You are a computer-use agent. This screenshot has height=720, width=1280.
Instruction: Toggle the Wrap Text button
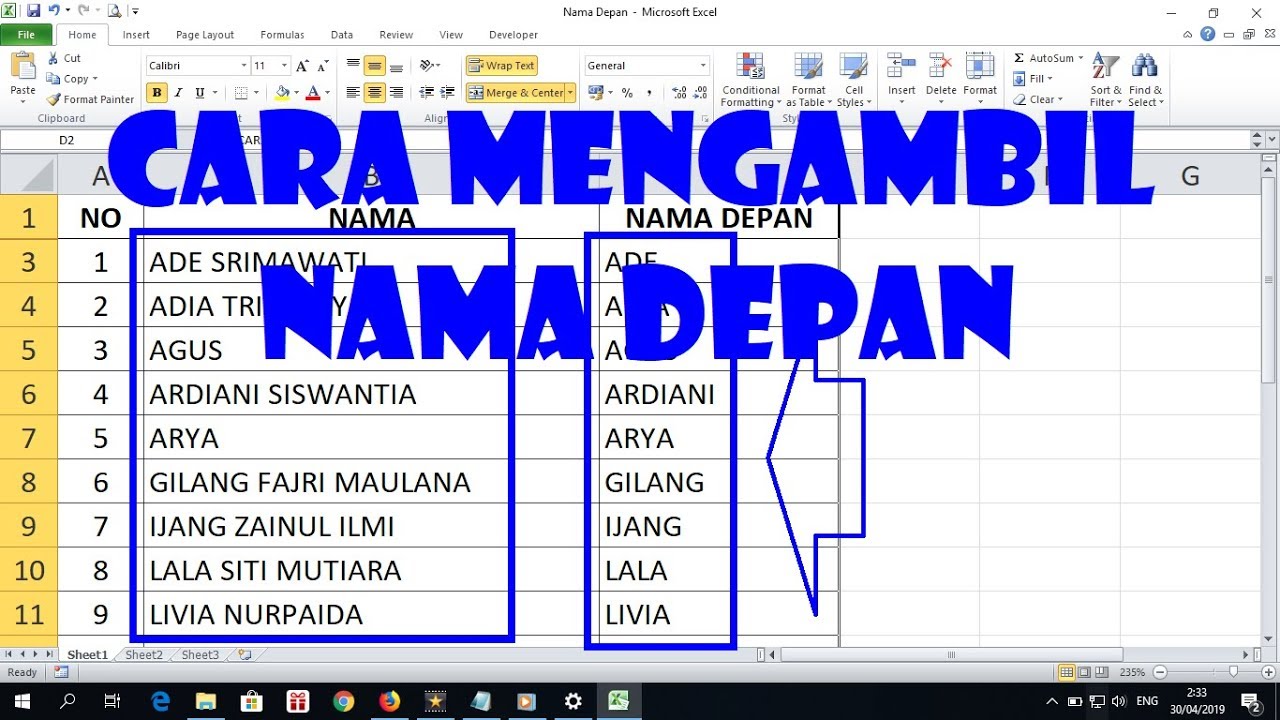pos(502,66)
